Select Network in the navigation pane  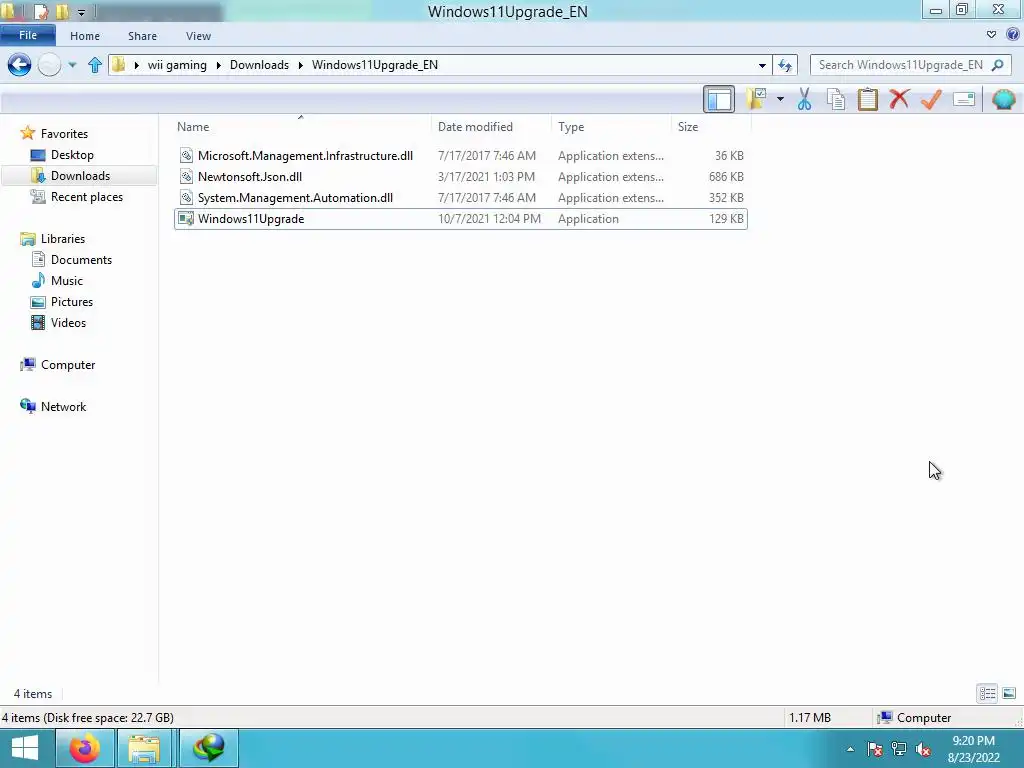[63, 406]
